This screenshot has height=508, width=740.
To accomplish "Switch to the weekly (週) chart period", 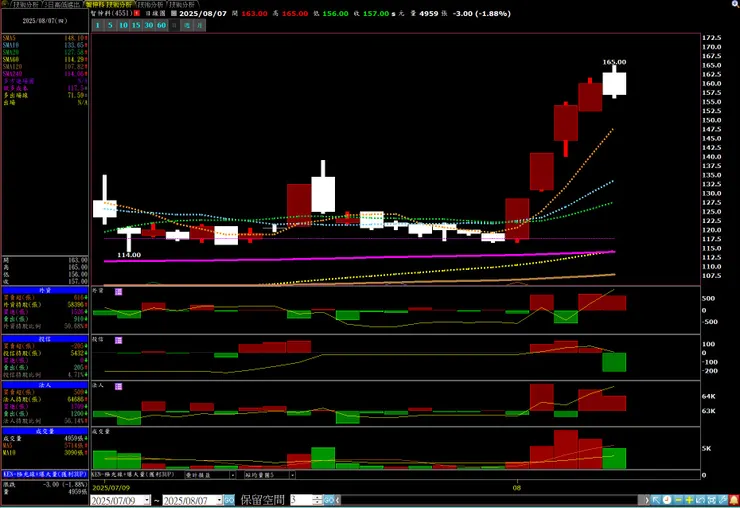I will [x=187, y=25].
